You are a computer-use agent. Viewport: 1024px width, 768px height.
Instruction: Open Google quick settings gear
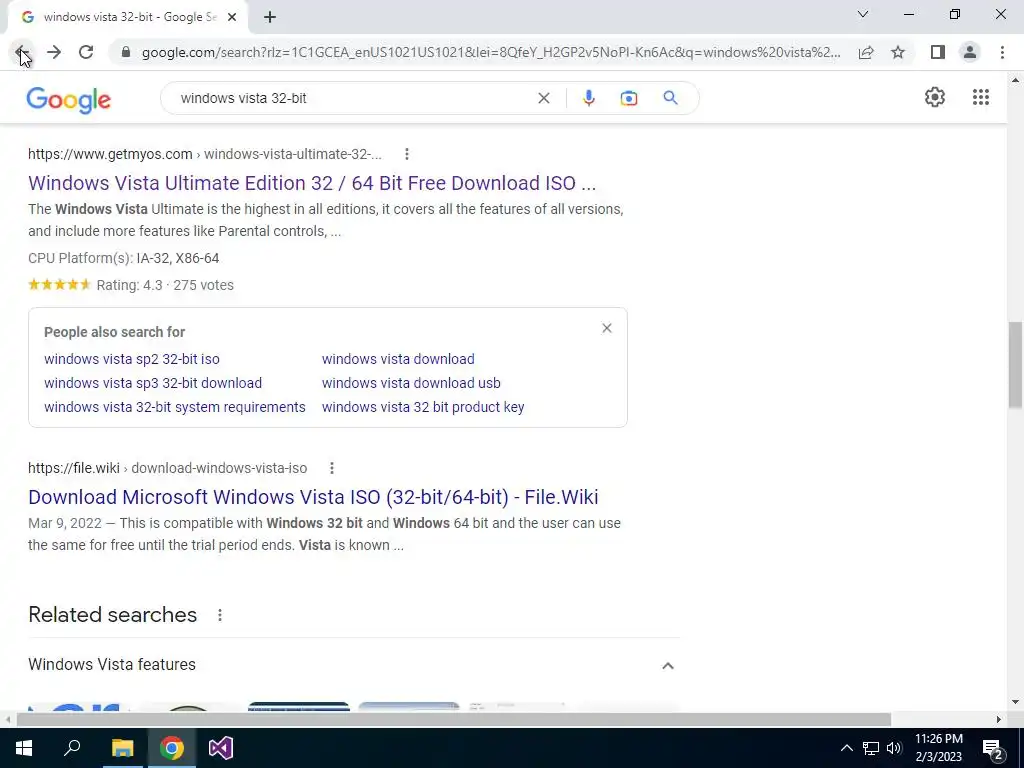pyautogui.click(x=935, y=97)
